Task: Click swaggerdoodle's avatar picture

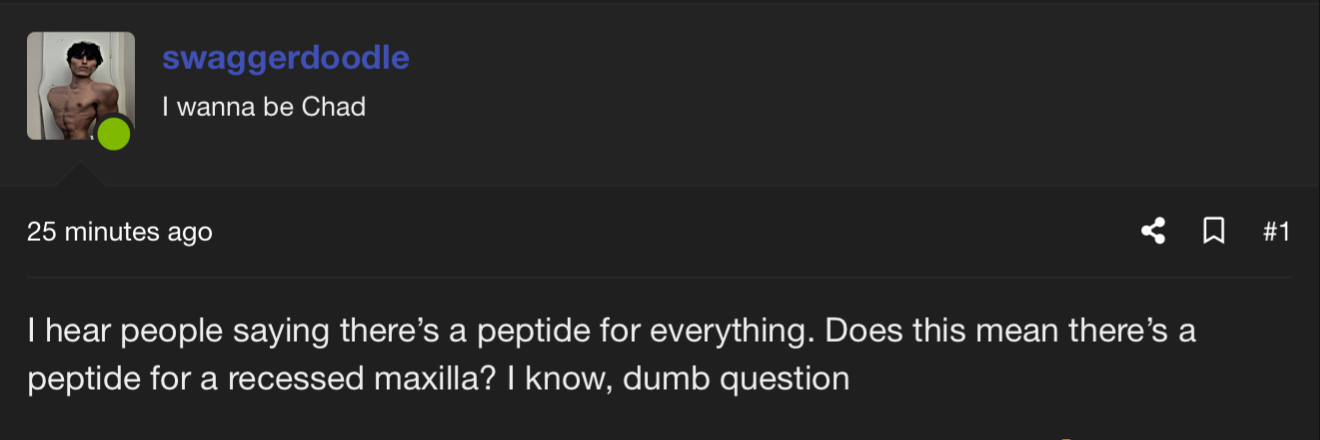Action: click(x=81, y=86)
